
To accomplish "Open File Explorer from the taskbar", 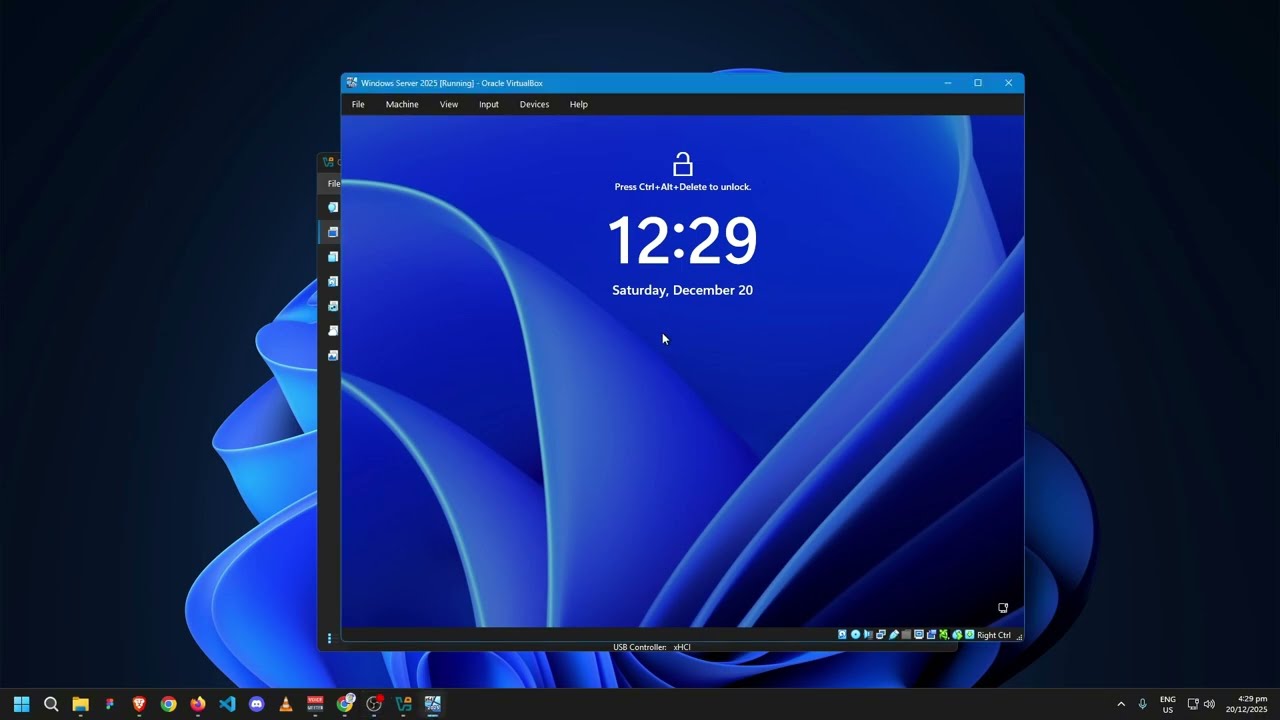I will coord(81,704).
